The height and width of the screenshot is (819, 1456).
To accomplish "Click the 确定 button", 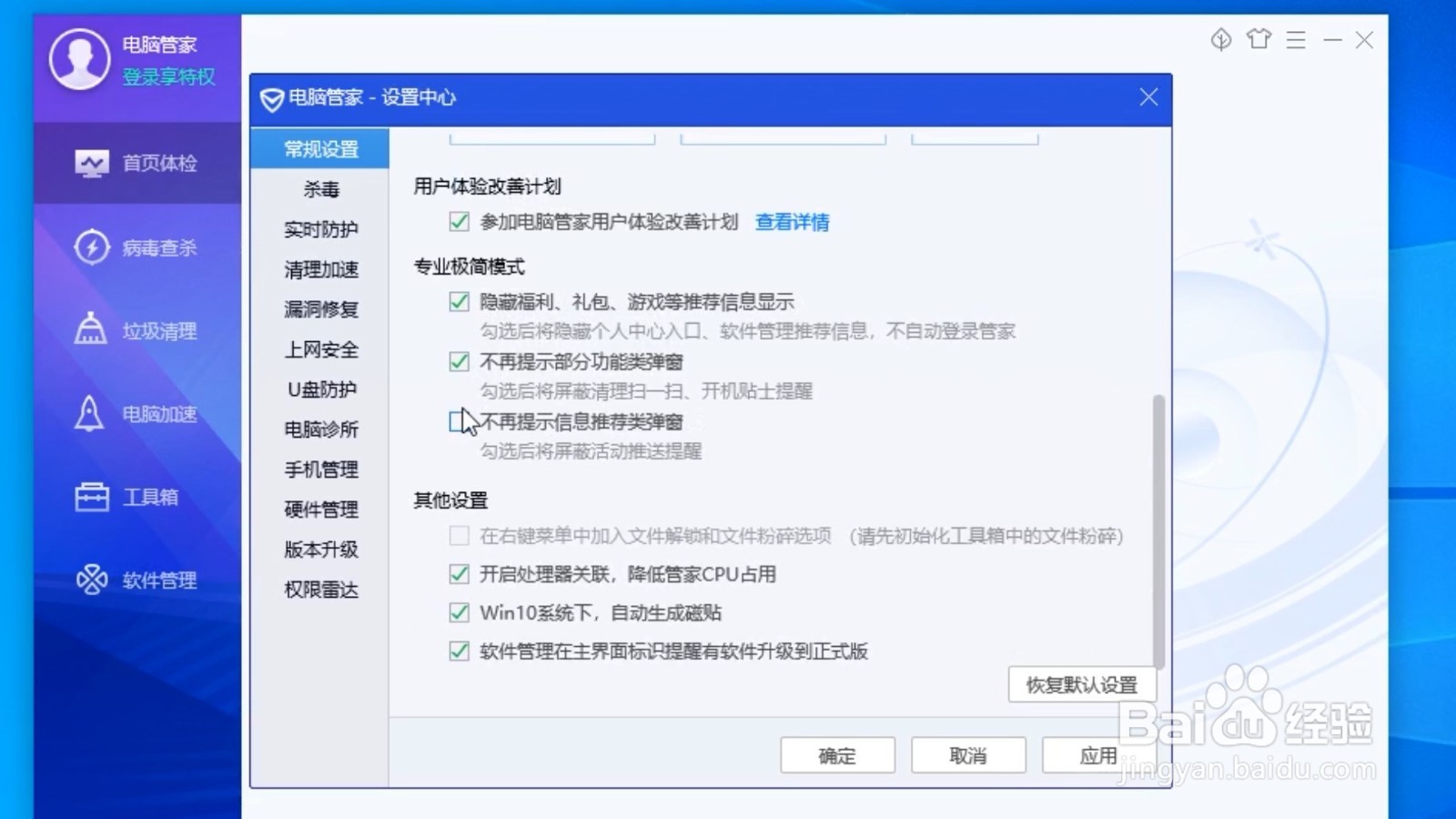I will (x=837, y=755).
